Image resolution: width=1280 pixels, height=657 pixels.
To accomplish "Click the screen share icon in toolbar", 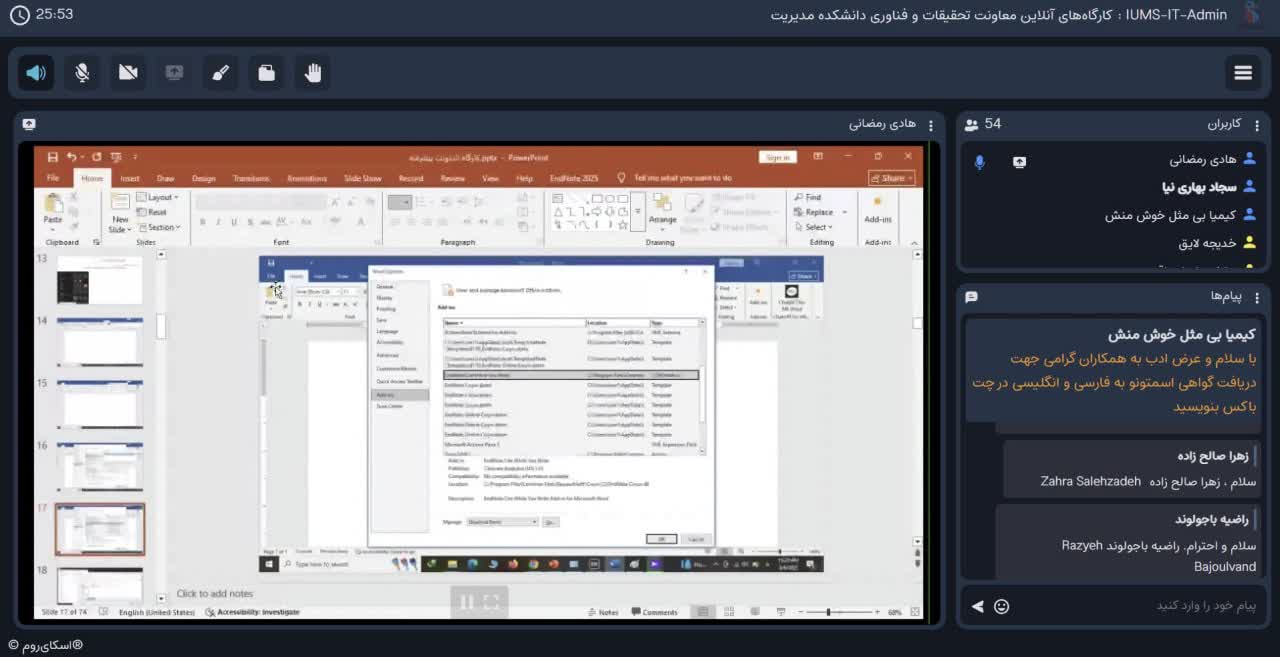I will (174, 73).
